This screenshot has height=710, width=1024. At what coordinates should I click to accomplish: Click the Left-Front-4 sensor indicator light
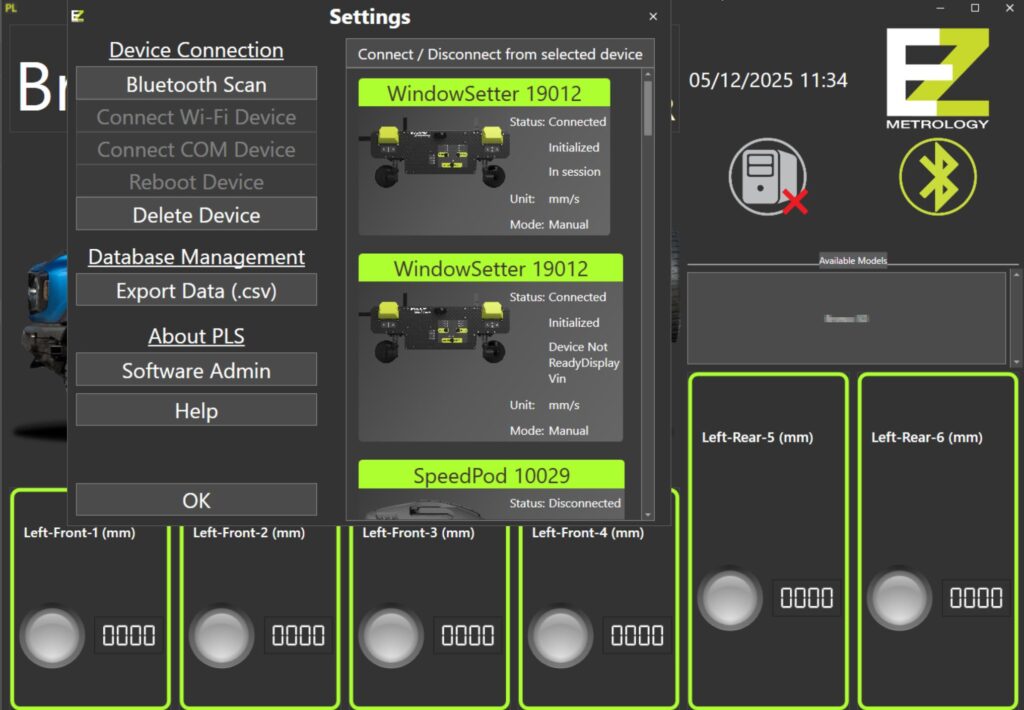(561, 636)
